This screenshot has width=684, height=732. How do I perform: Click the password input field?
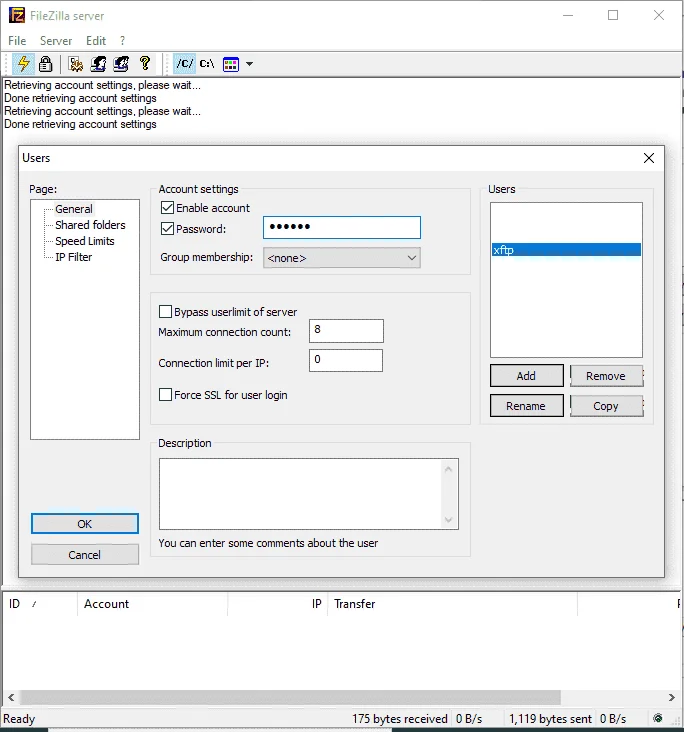click(342, 227)
